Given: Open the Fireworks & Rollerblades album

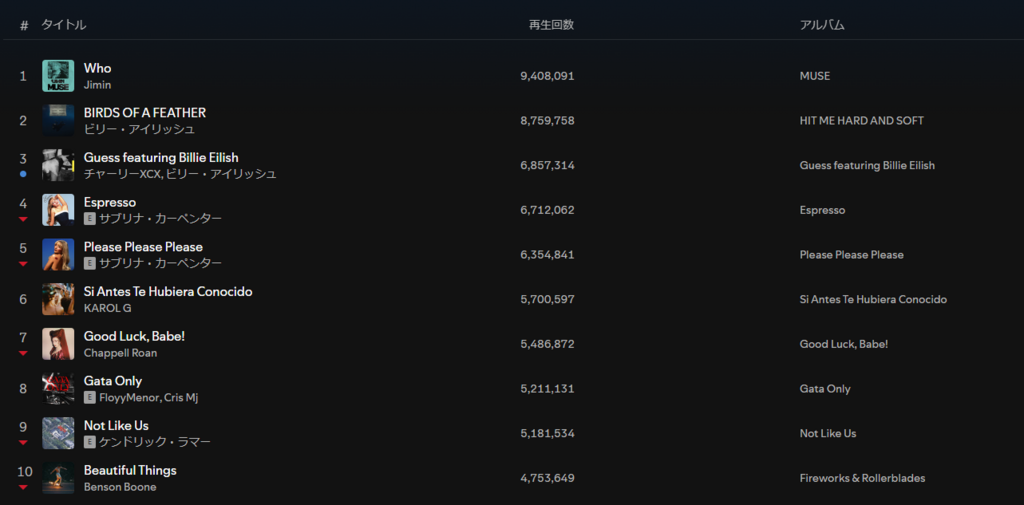Looking at the screenshot, I should pyautogui.click(x=862, y=478).
